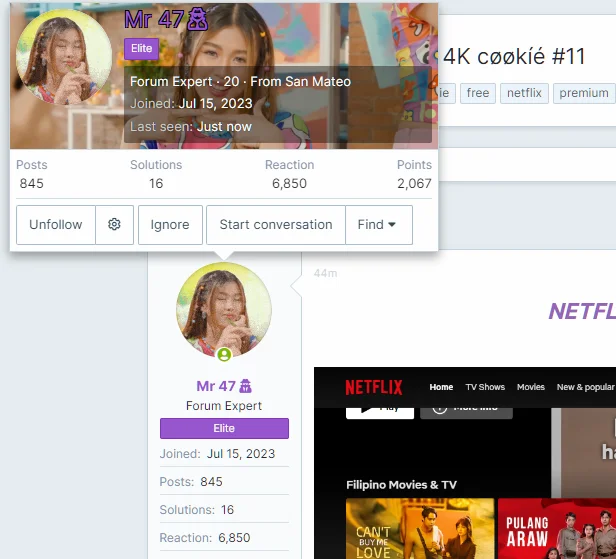This screenshot has width=616, height=559.
Task: Click Points value 2,067 in popup
Action: (x=414, y=183)
